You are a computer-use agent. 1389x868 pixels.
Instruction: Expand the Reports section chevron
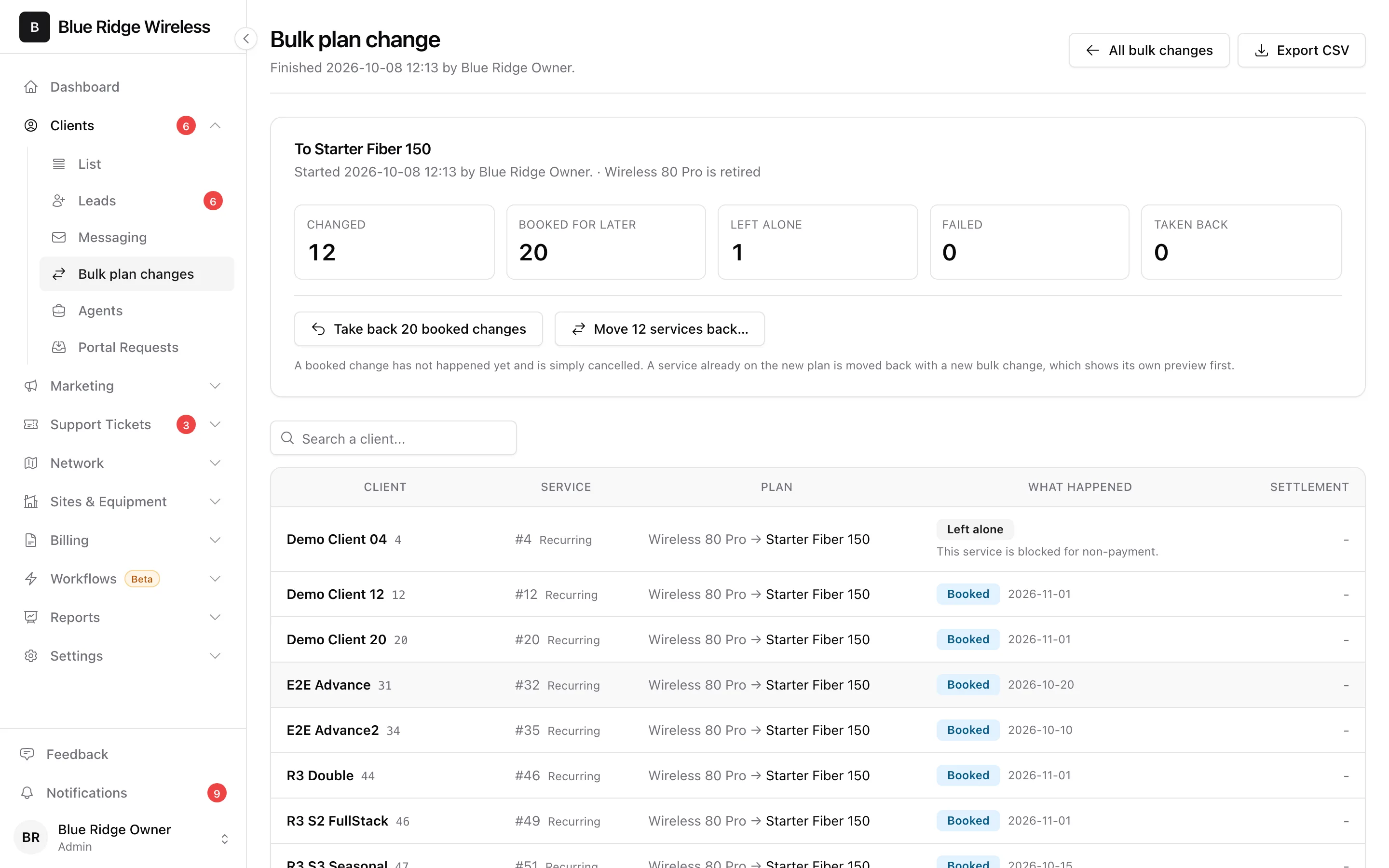pos(215,617)
